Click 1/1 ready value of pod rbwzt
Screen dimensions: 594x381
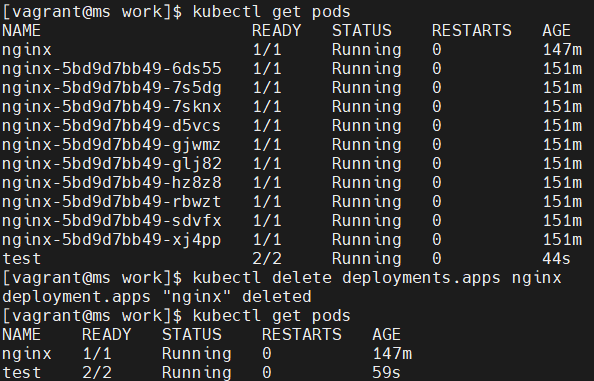click(267, 202)
